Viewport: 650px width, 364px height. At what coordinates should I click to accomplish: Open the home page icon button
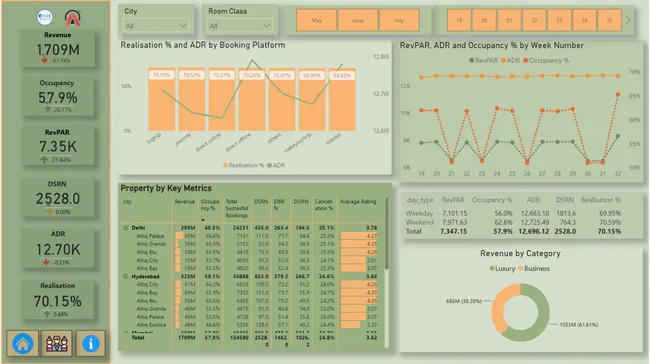22,343
